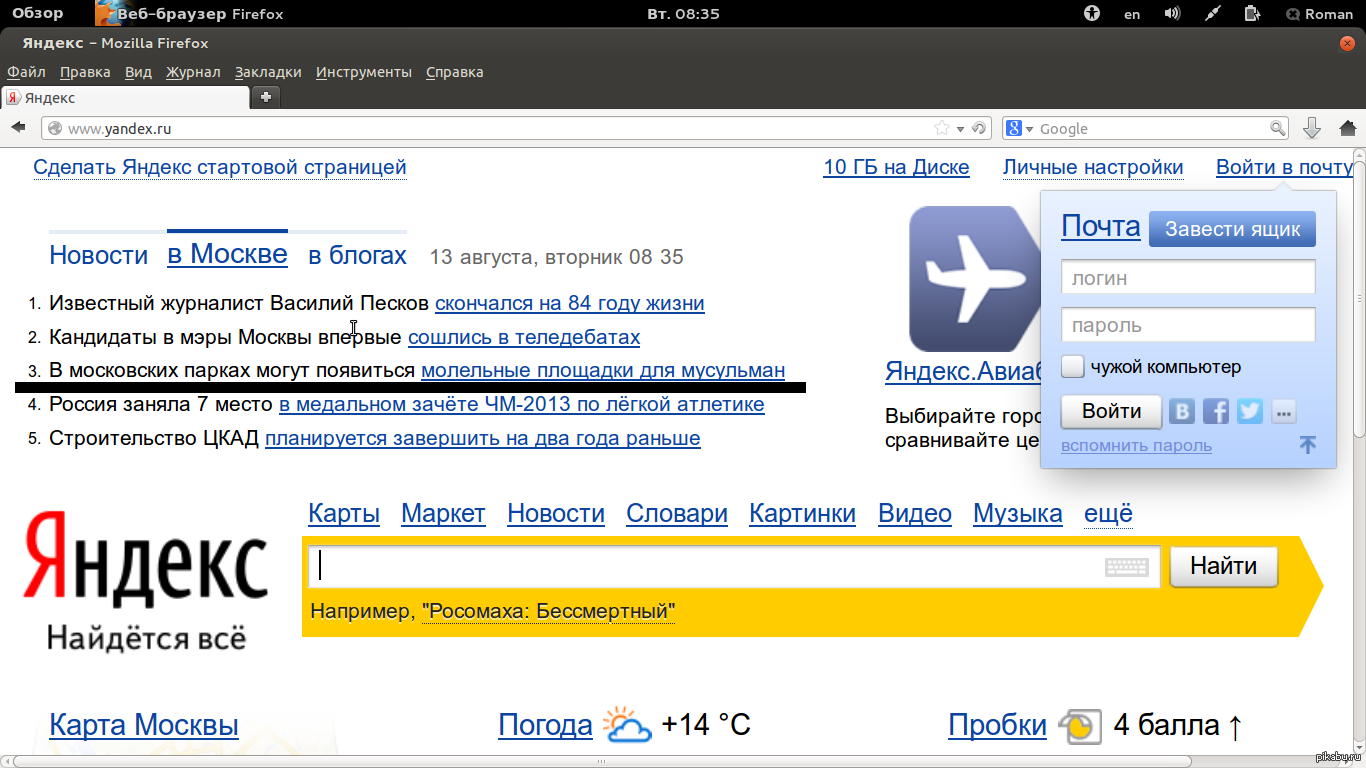The image size is (1366, 768).
Task: Open the Инструменты menu
Action: click(x=364, y=72)
